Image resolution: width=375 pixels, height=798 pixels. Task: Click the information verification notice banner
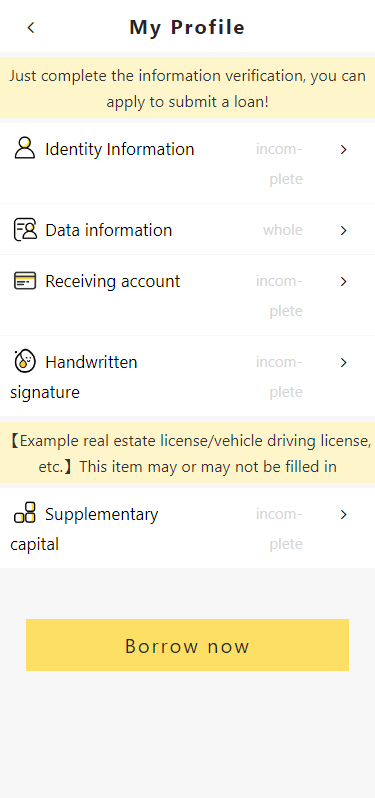[187, 88]
